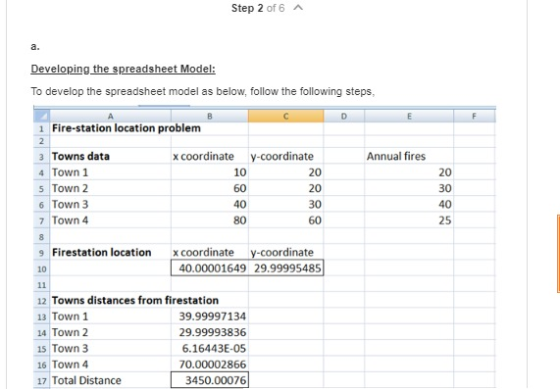Click the 'Developing the spreadsheet Model:' heading
Viewport: 560px width, 389px height.
coord(123,69)
